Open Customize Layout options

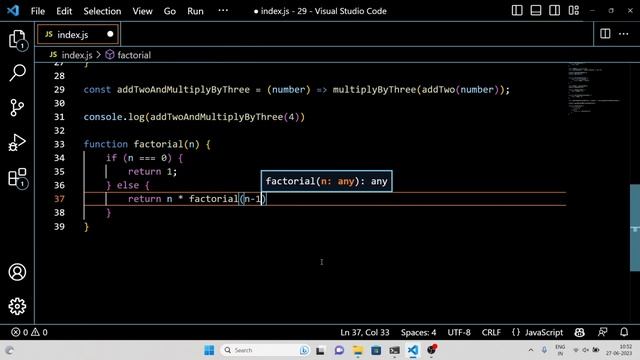(x=573, y=11)
